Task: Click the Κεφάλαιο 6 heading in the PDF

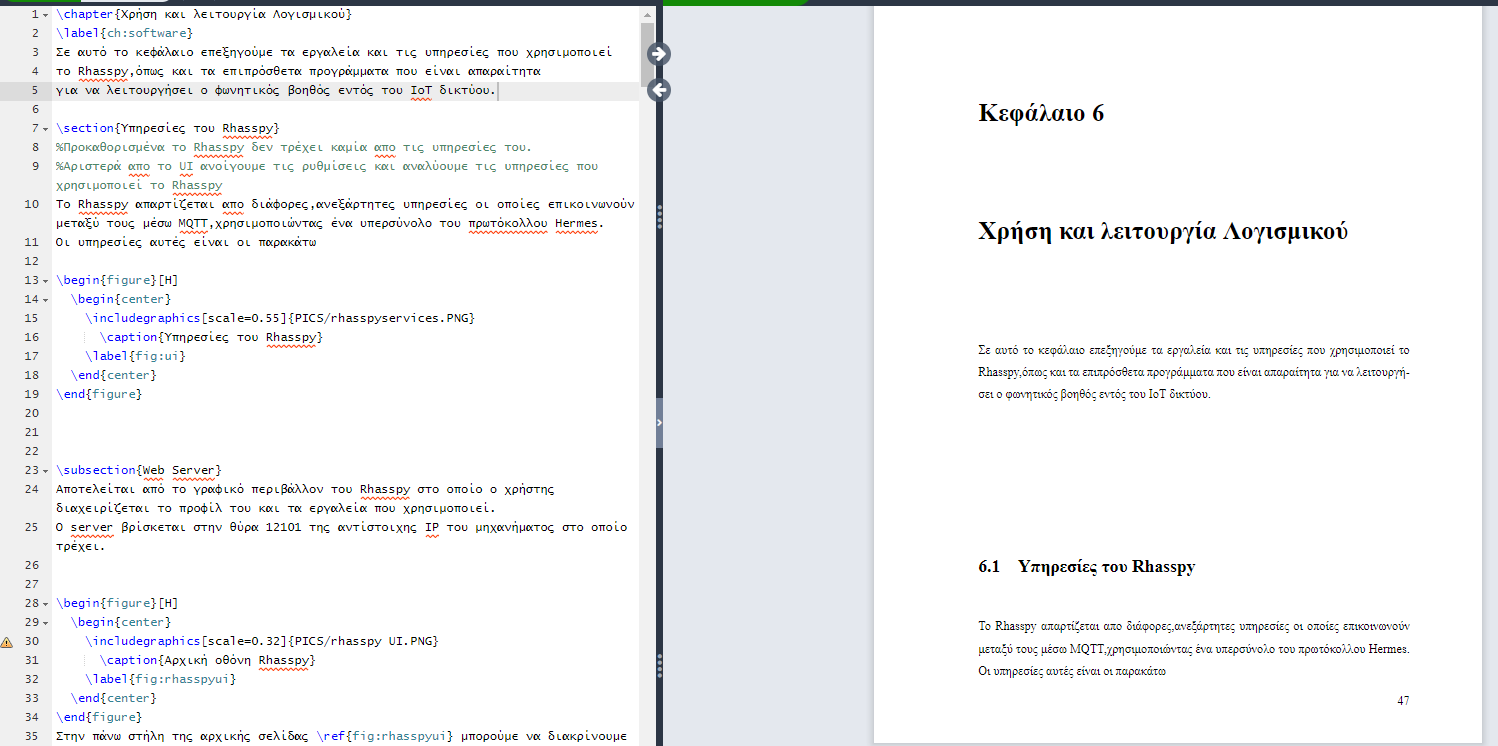Action: click(1041, 113)
